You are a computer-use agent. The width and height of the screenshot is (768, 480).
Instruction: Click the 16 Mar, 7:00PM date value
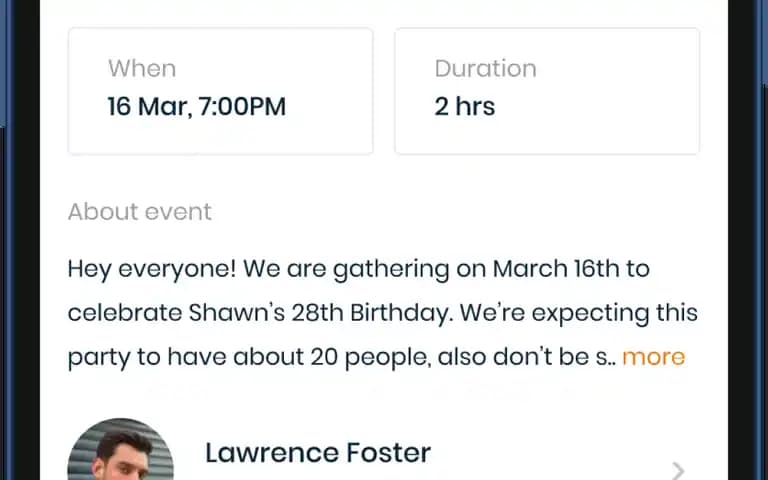coord(196,107)
